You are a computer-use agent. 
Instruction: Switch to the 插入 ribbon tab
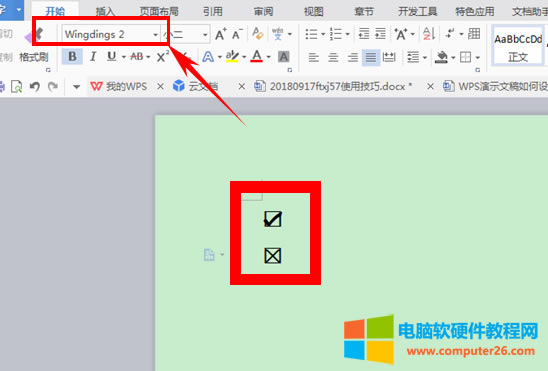click(105, 12)
